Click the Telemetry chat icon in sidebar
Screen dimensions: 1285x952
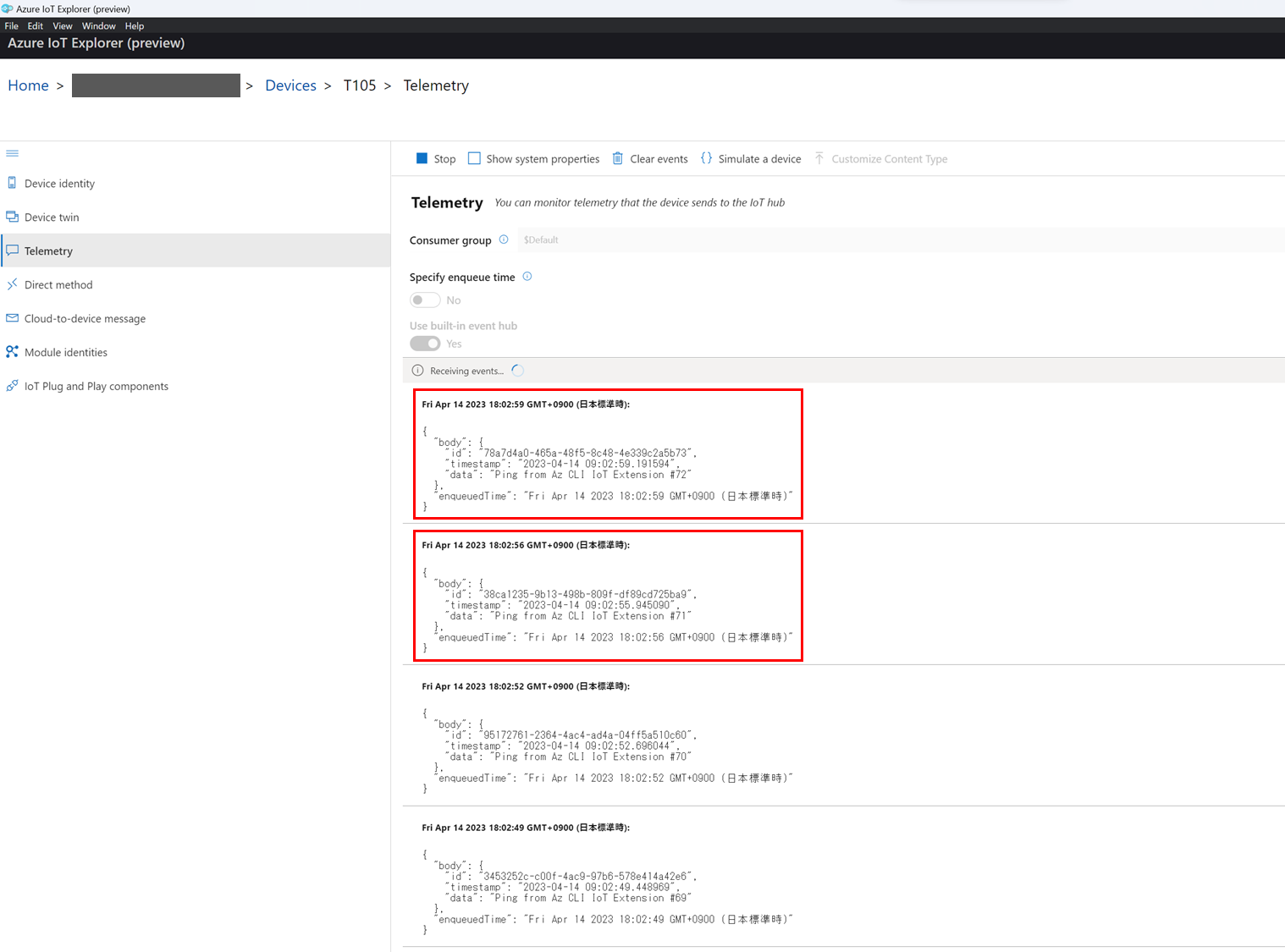tap(12, 250)
